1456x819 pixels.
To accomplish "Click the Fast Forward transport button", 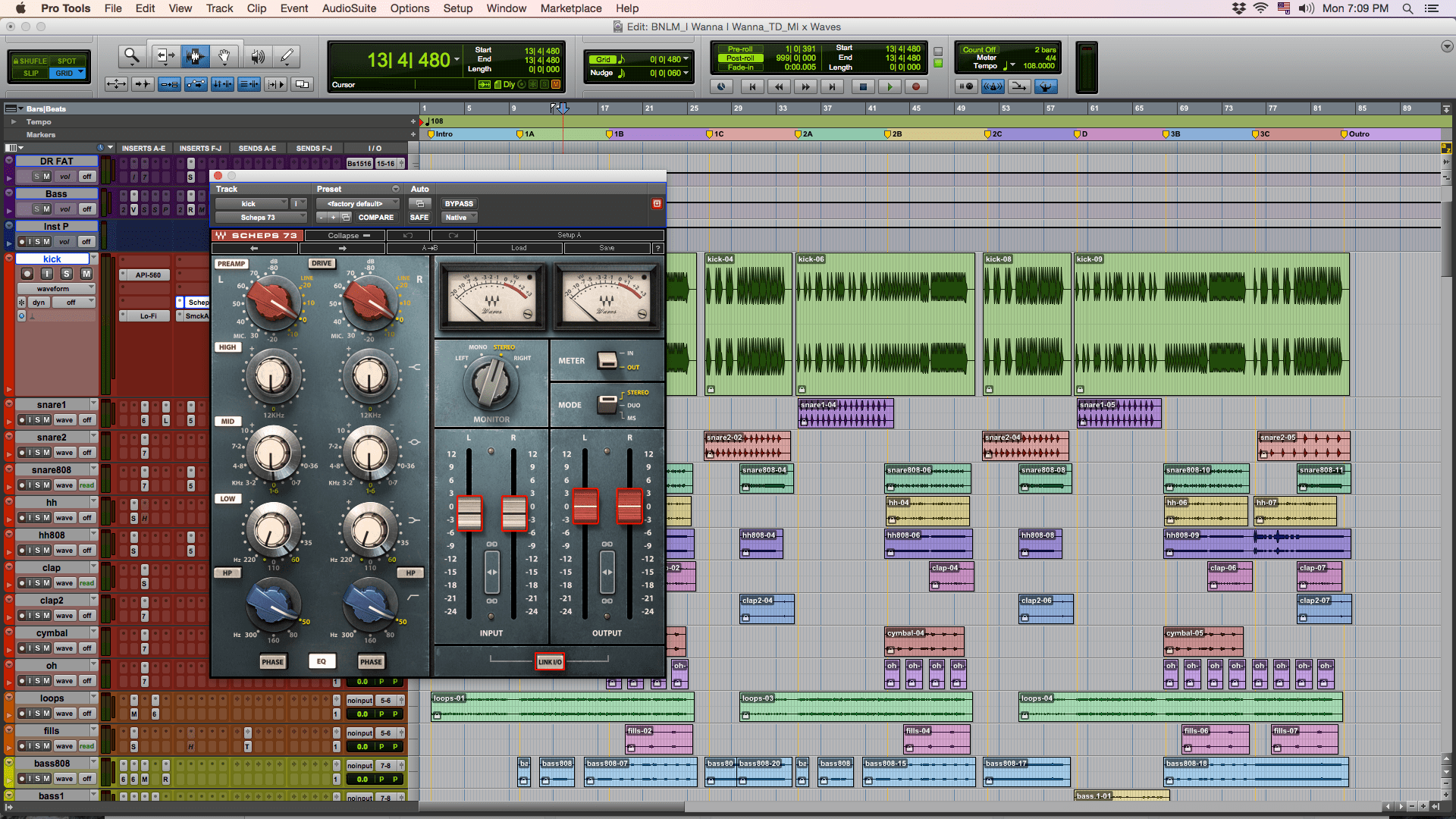I will pyautogui.click(x=805, y=86).
